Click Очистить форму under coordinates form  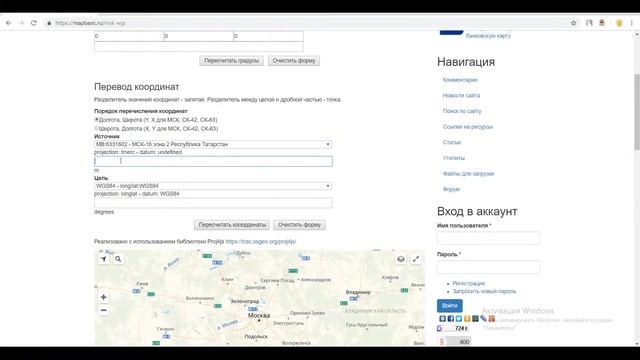pos(299,225)
